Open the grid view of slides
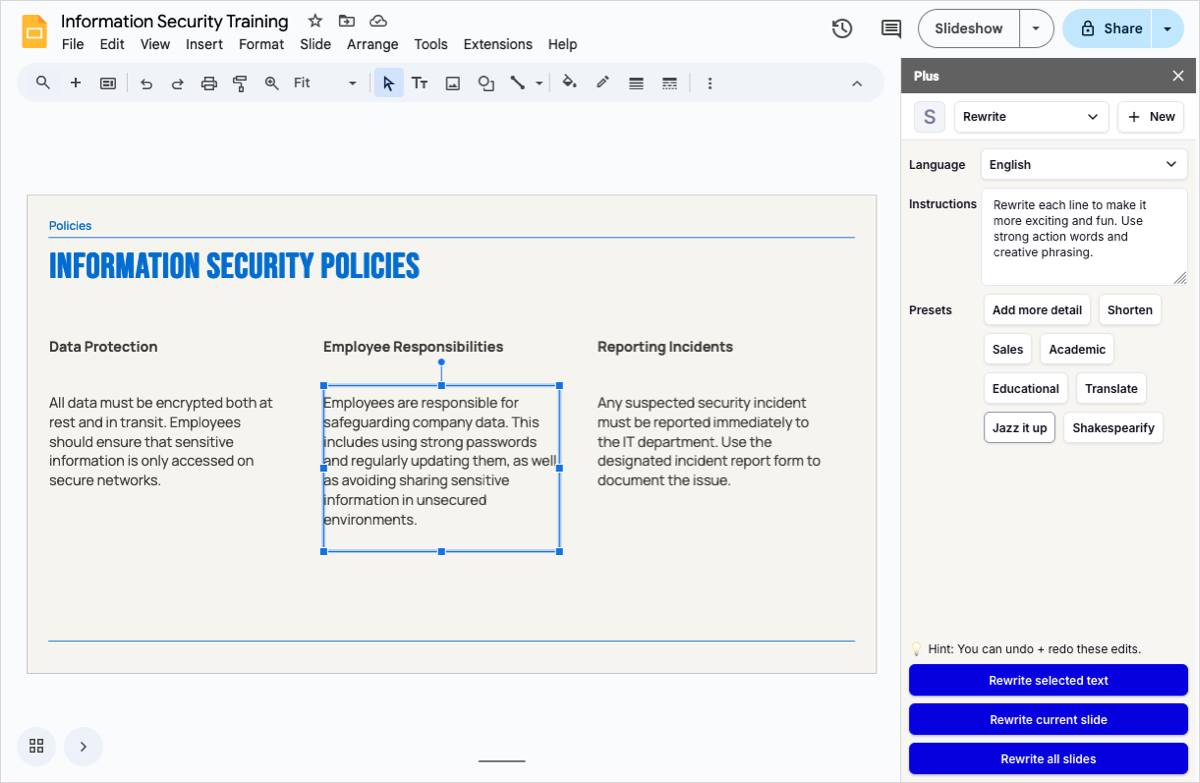 pyautogui.click(x=36, y=746)
